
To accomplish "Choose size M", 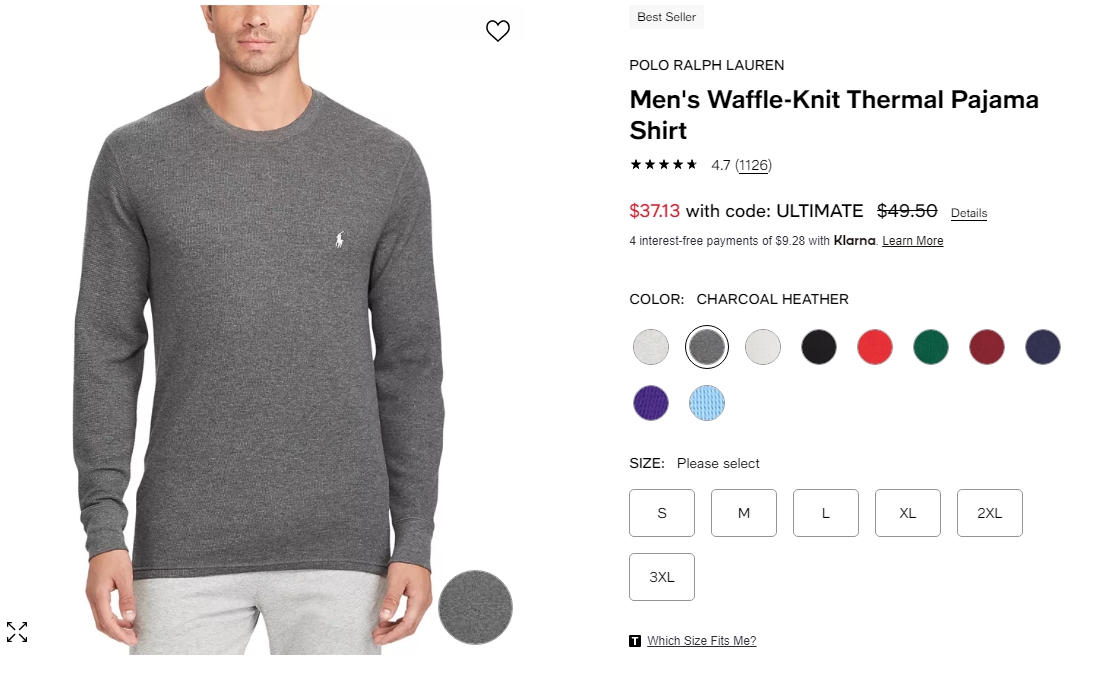I will pos(744,513).
